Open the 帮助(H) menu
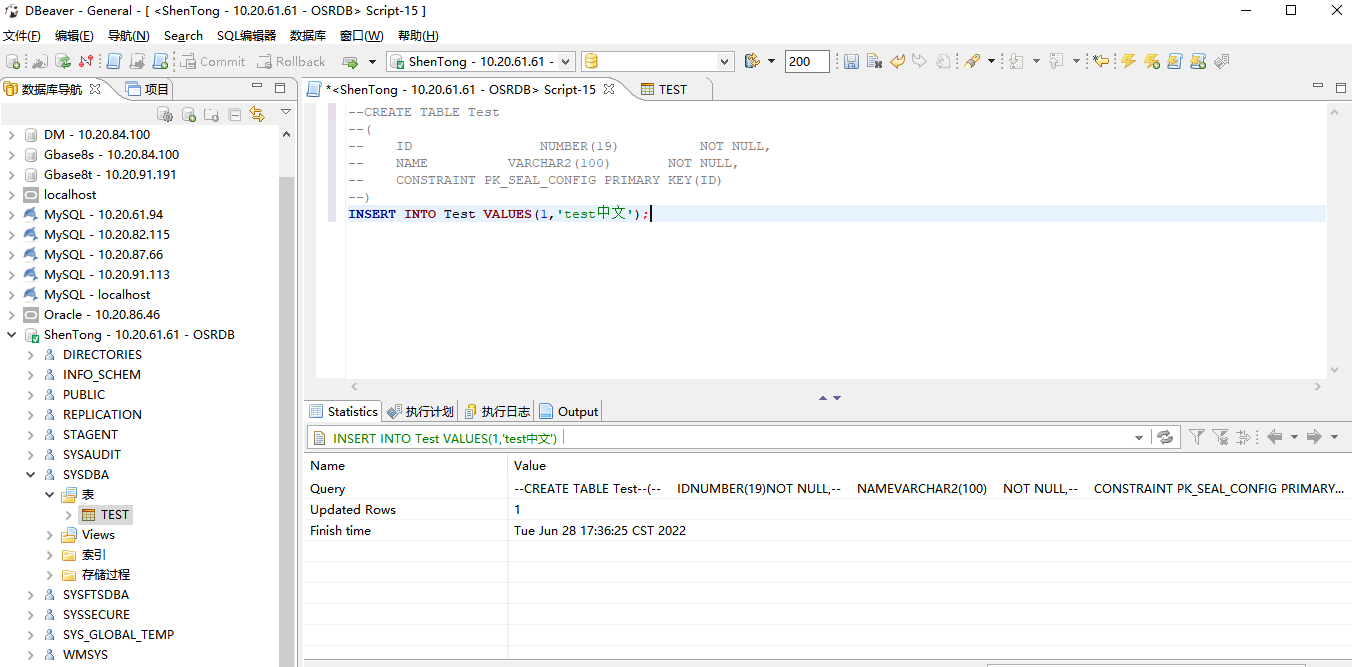This screenshot has width=1352, height=667. [x=418, y=35]
